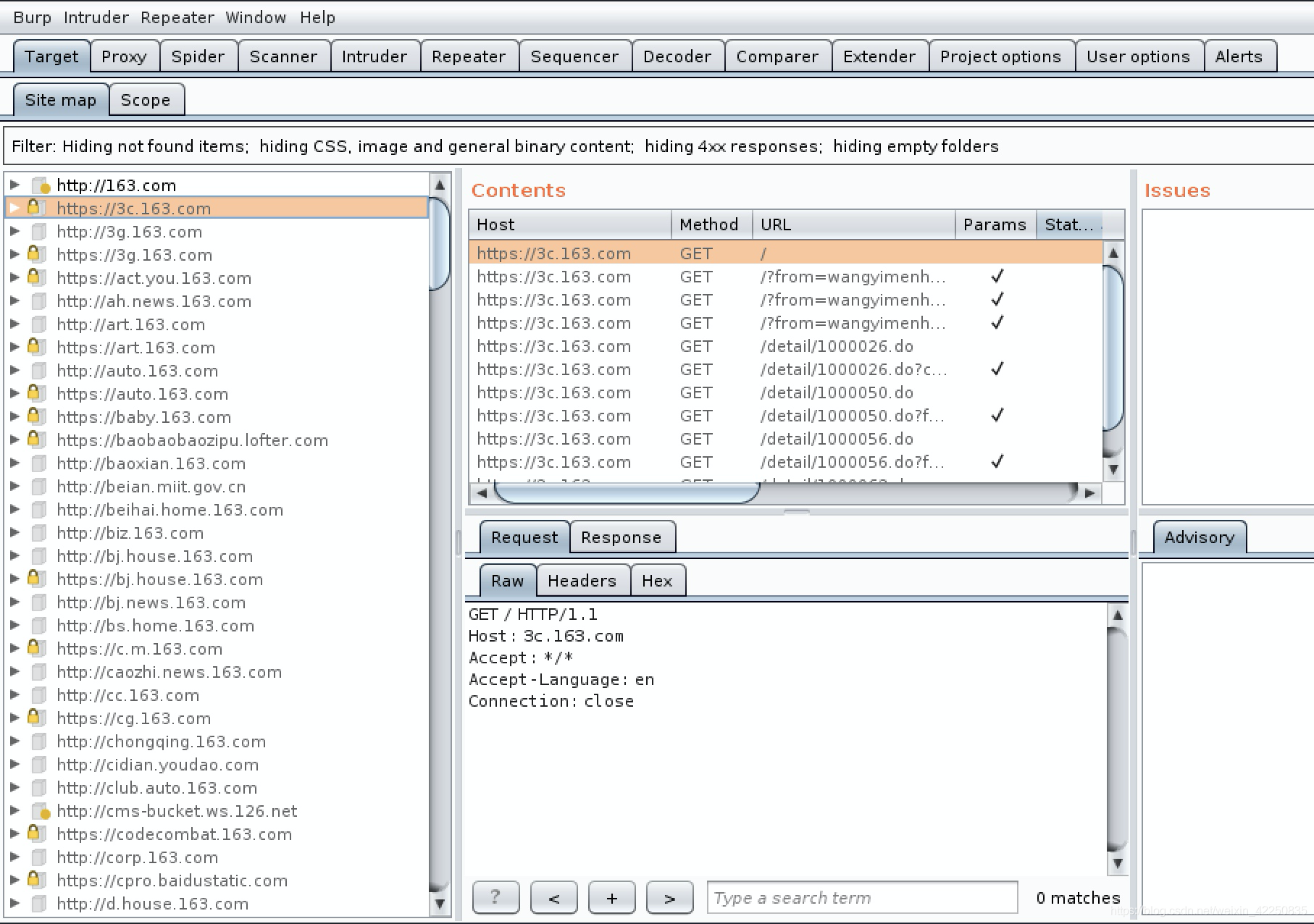1314x924 pixels.
Task: Click the contents table vertical scrollbar thumb
Action: point(1113,349)
